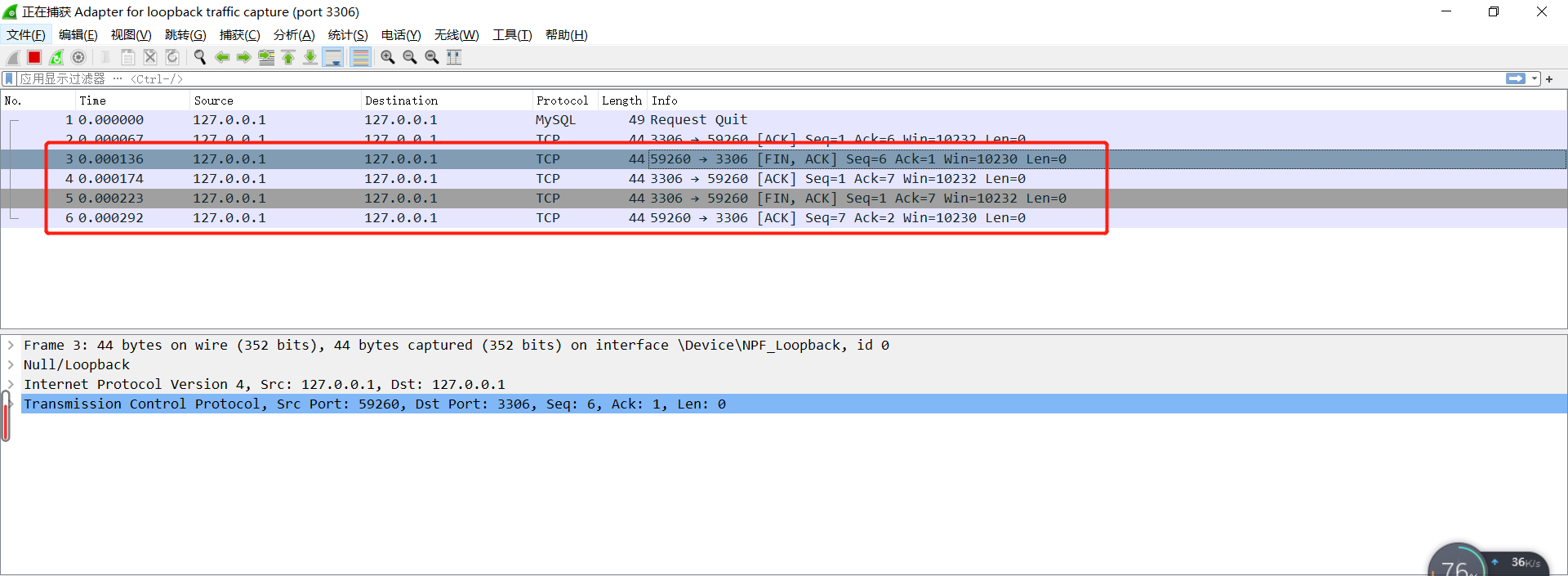Select packet 6 ACK Seq=7 Ack=2
The width and height of the screenshot is (1568, 576).
coord(784,217)
